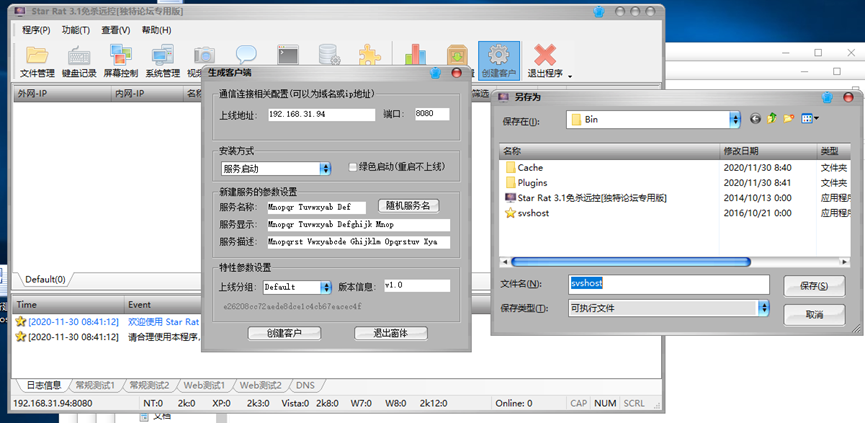The height and width of the screenshot is (423, 865).
Task: Open the 功能(T) menu
Action: (76, 30)
